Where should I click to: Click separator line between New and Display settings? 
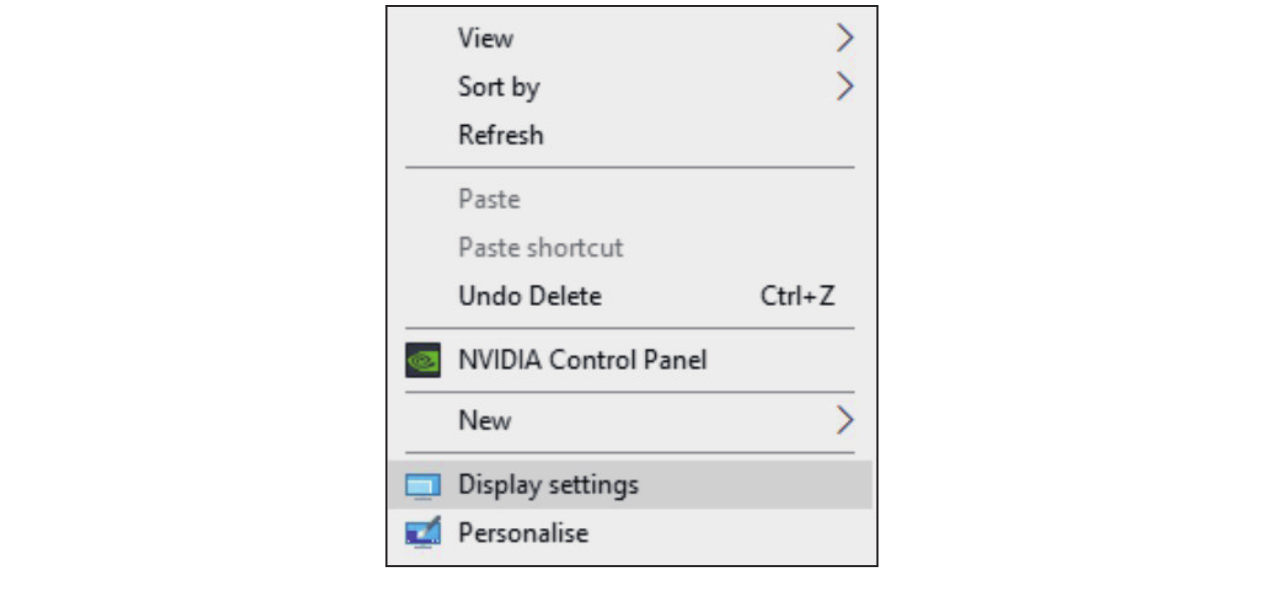pos(630,452)
